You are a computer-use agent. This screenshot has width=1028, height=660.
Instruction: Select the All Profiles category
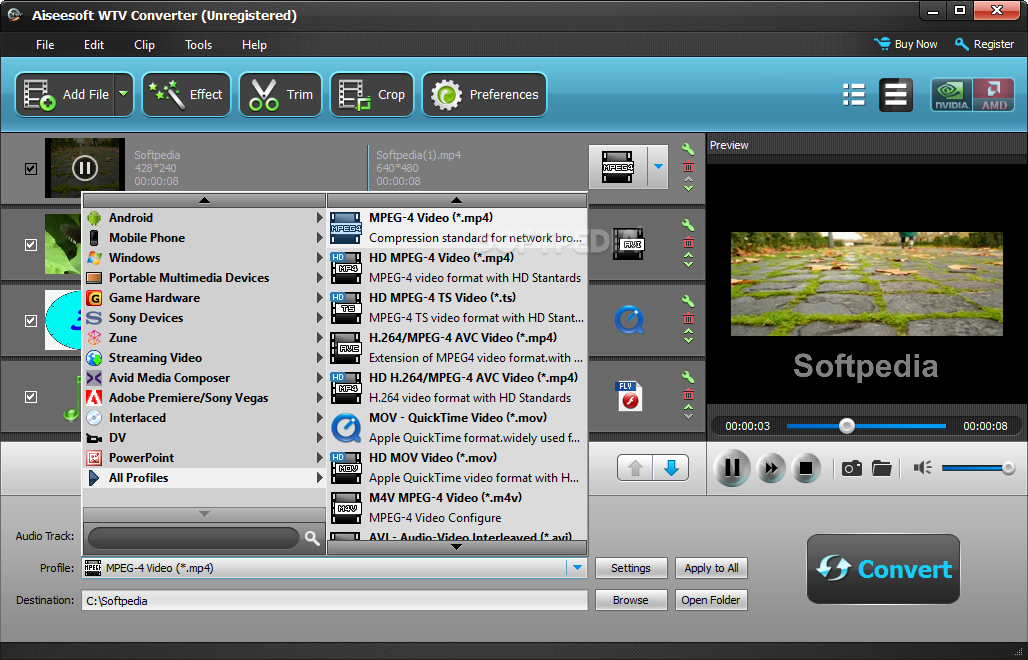click(205, 478)
